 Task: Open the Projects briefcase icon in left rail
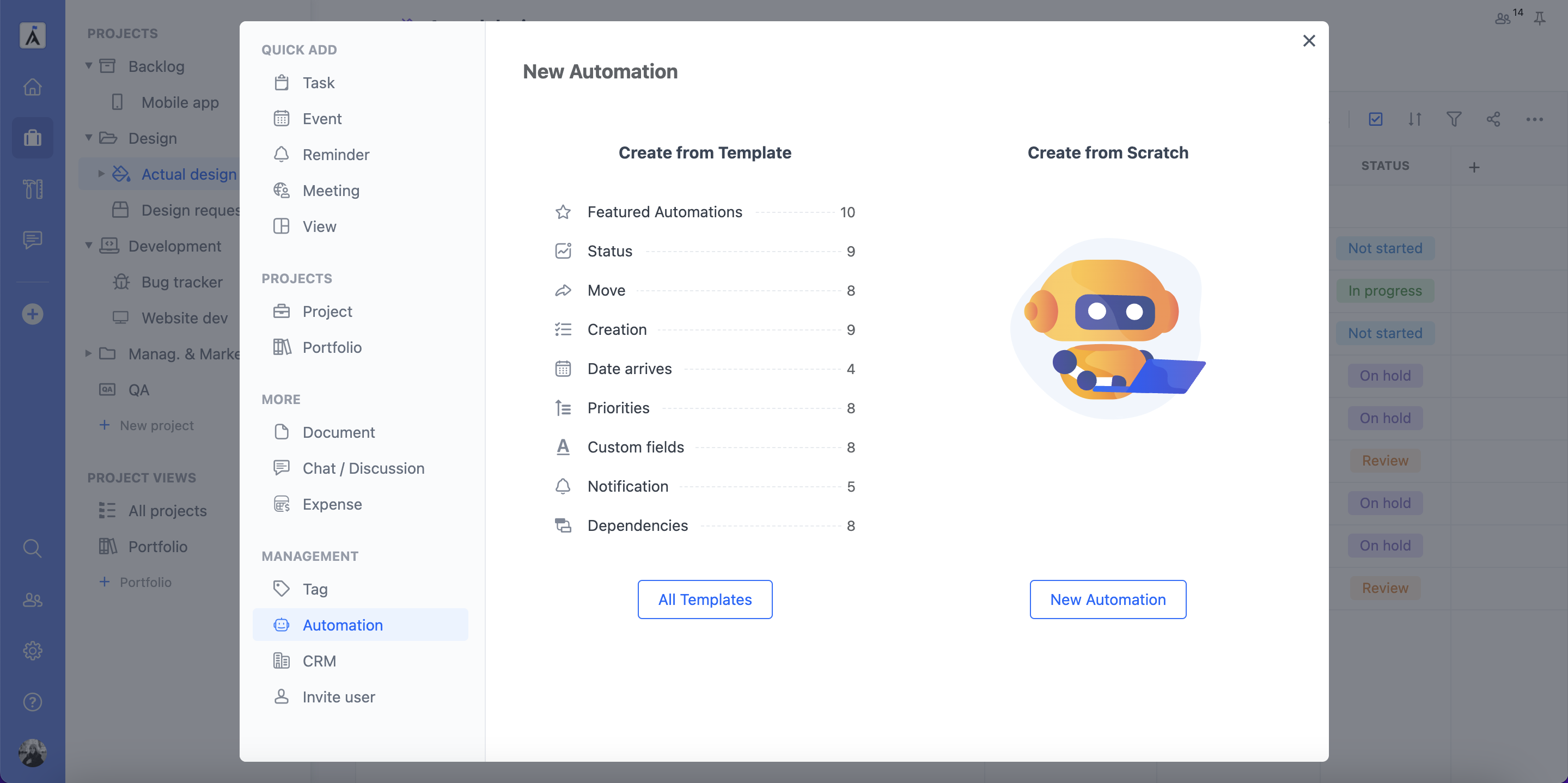[32, 138]
